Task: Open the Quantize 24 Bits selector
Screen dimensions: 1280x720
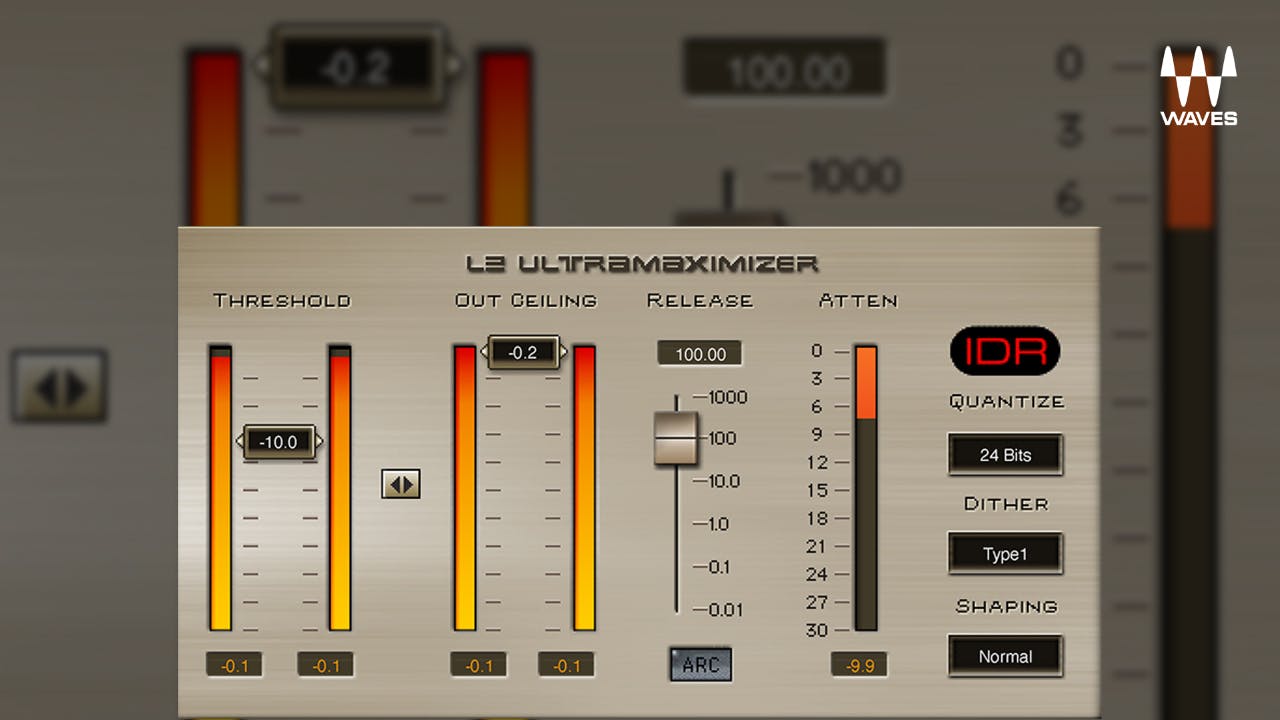Action: tap(1005, 455)
